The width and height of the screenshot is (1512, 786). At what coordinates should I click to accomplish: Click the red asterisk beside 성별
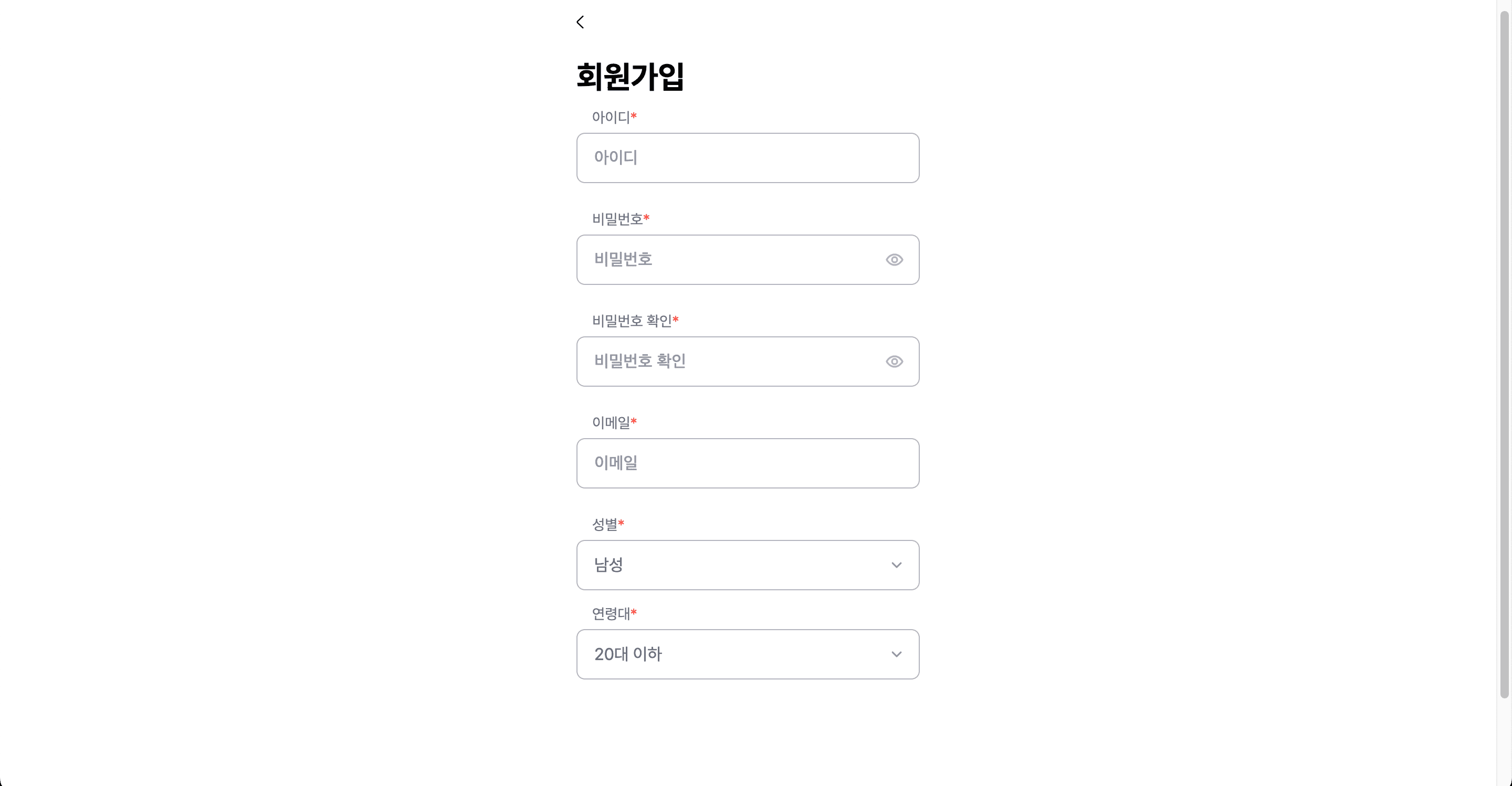pyautogui.click(x=622, y=523)
